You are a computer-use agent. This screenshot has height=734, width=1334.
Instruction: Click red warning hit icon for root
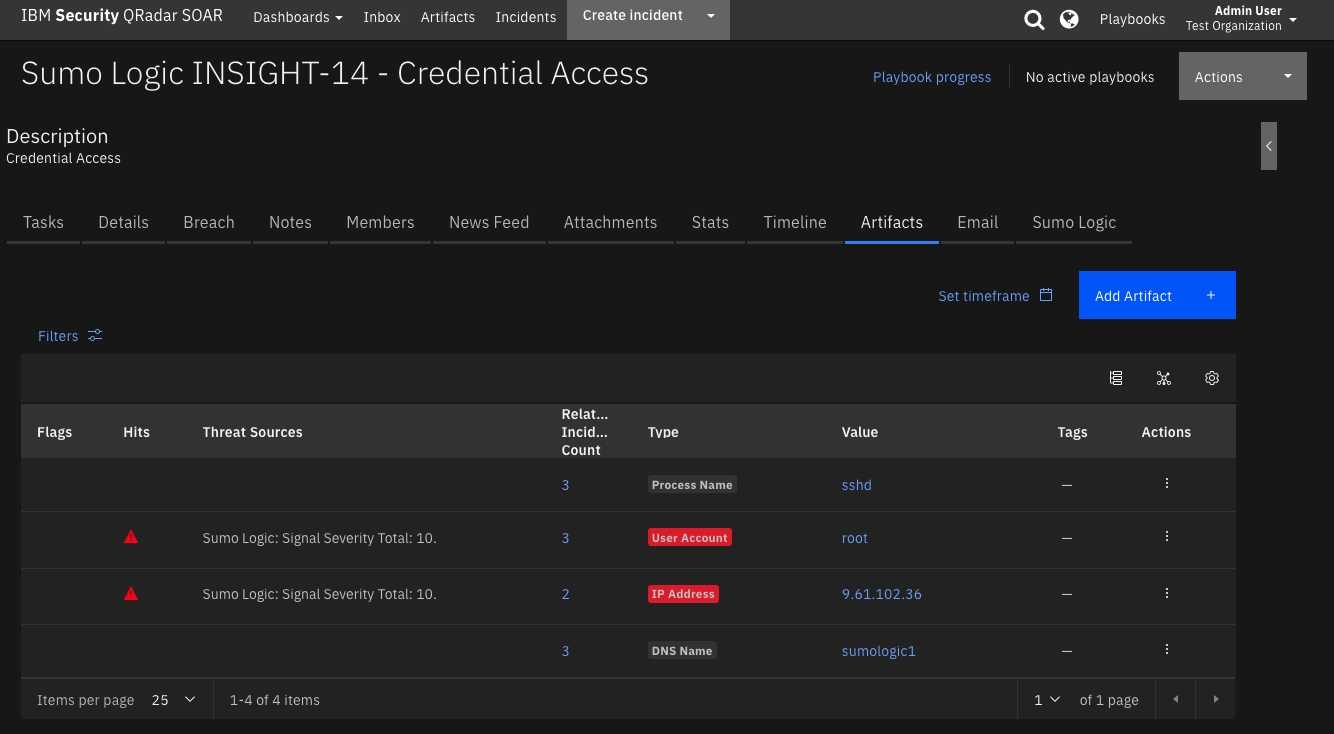pyautogui.click(x=131, y=537)
